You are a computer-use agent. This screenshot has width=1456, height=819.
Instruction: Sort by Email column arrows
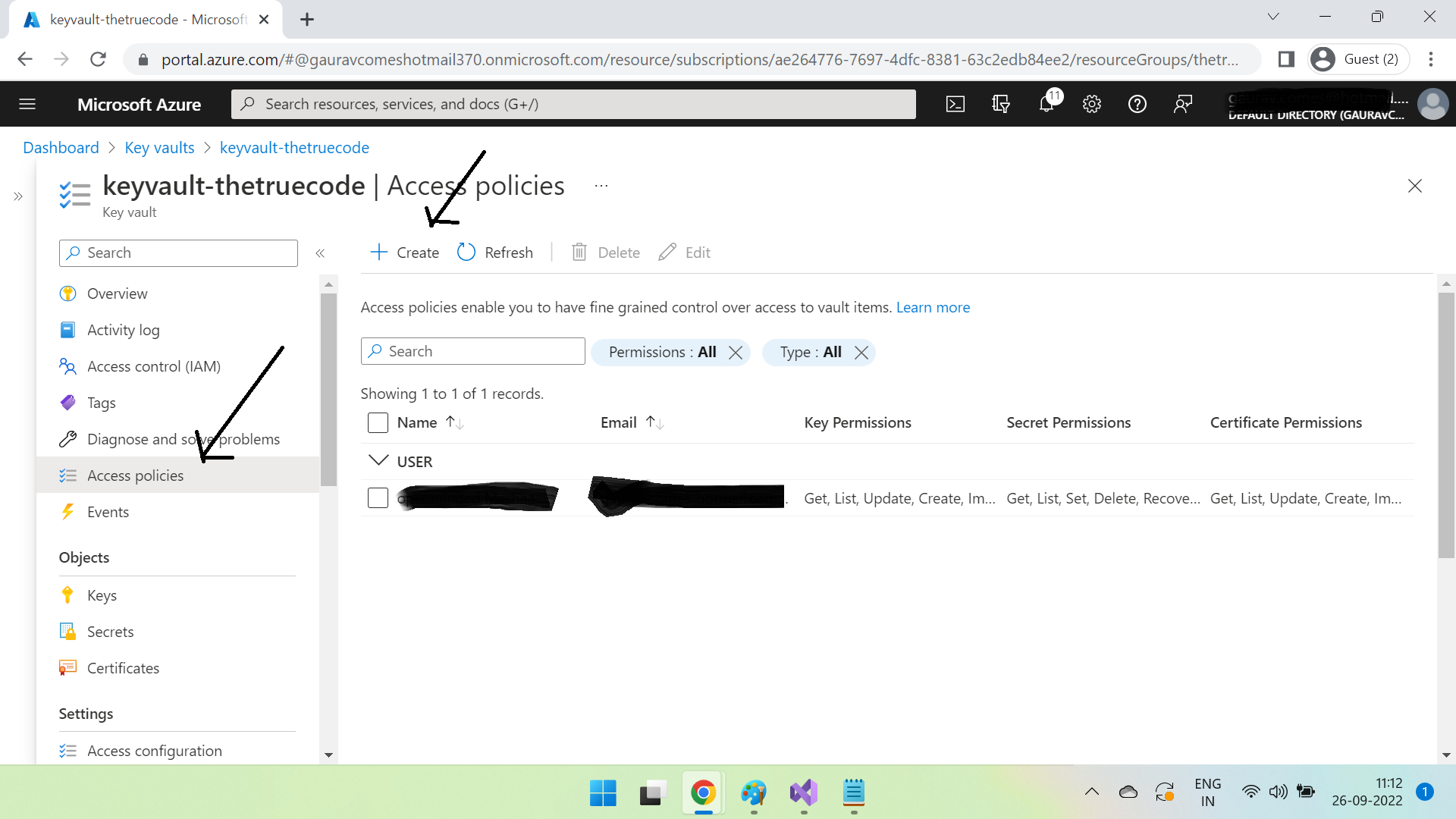coord(654,422)
